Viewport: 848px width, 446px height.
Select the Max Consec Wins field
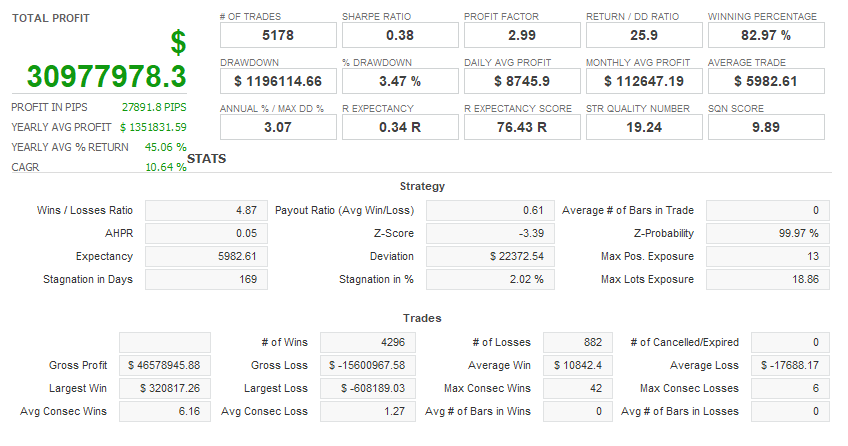(571, 388)
